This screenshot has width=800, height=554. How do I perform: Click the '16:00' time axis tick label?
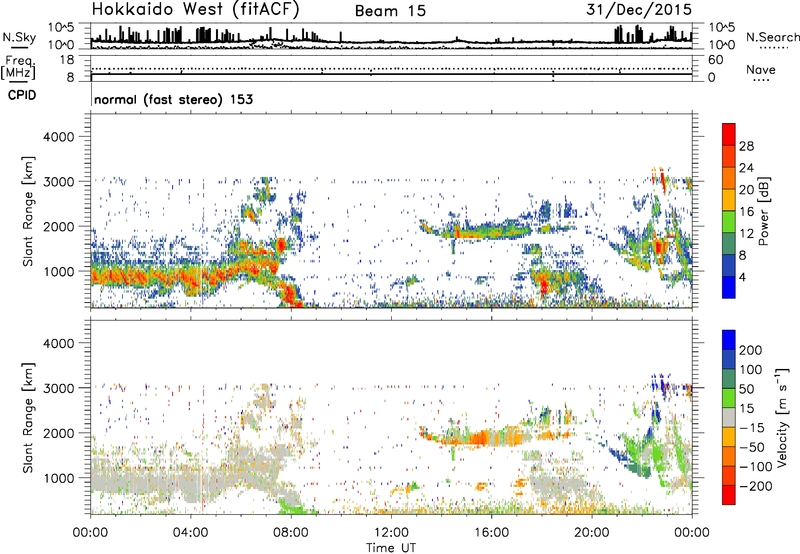492,533
